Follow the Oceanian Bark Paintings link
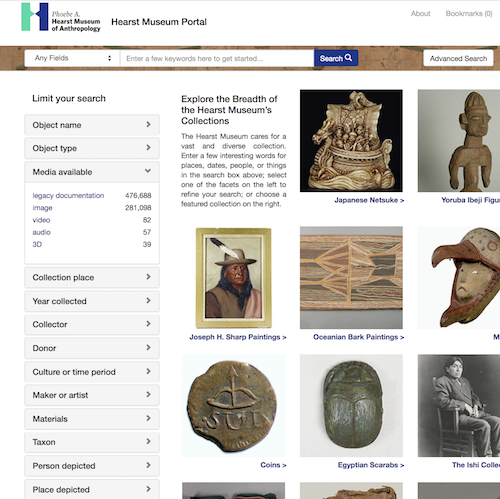 click(359, 337)
